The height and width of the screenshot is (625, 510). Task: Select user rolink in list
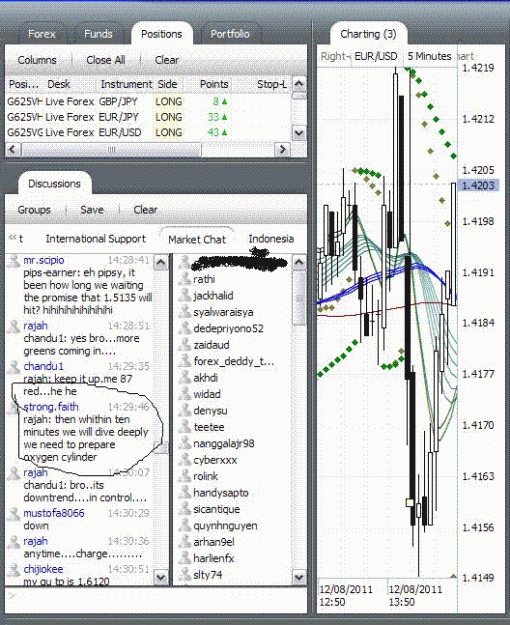[205, 476]
